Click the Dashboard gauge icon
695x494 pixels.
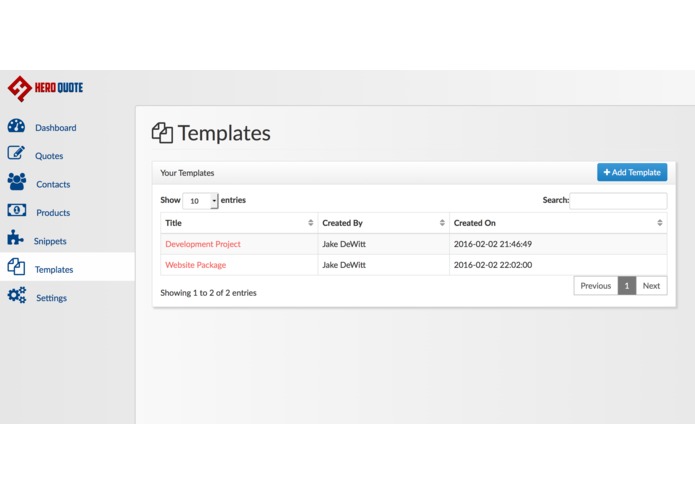(x=16, y=126)
